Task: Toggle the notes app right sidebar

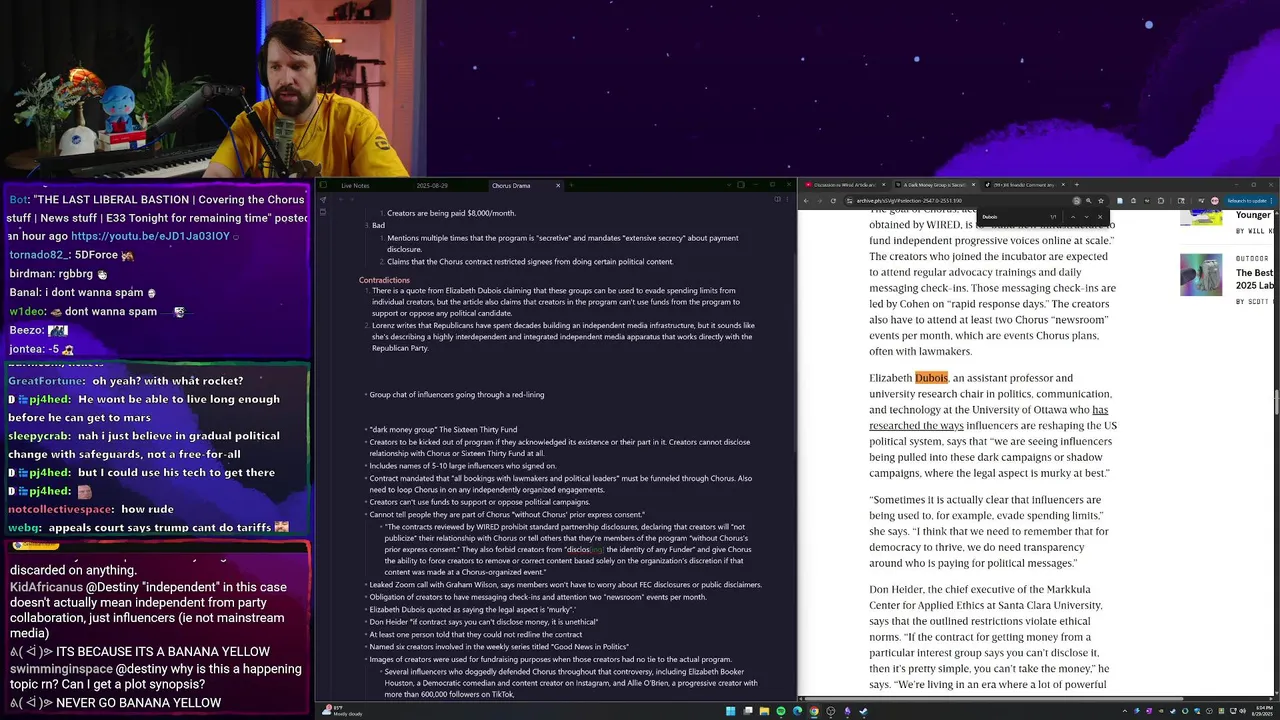Action: click(741, 185)
